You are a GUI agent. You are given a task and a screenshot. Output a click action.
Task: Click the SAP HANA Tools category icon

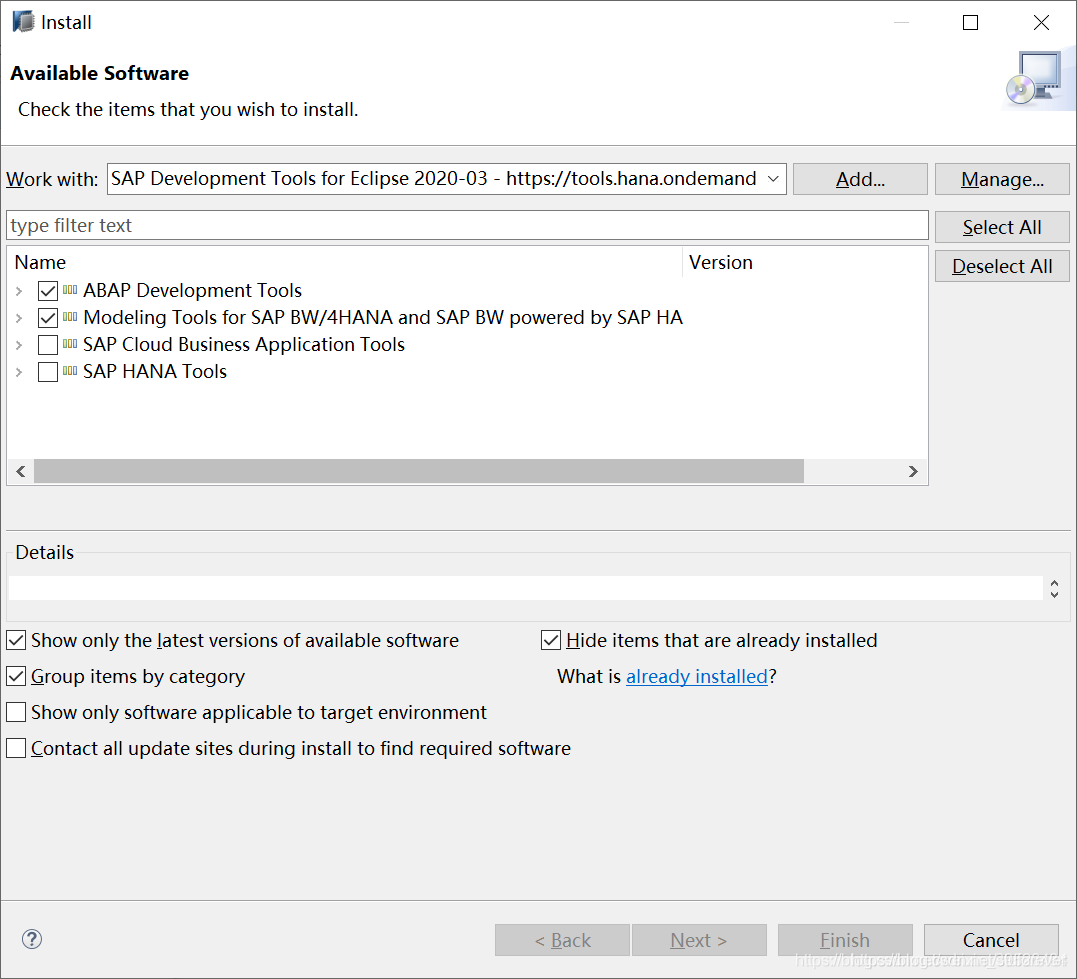tap(70, 371)
